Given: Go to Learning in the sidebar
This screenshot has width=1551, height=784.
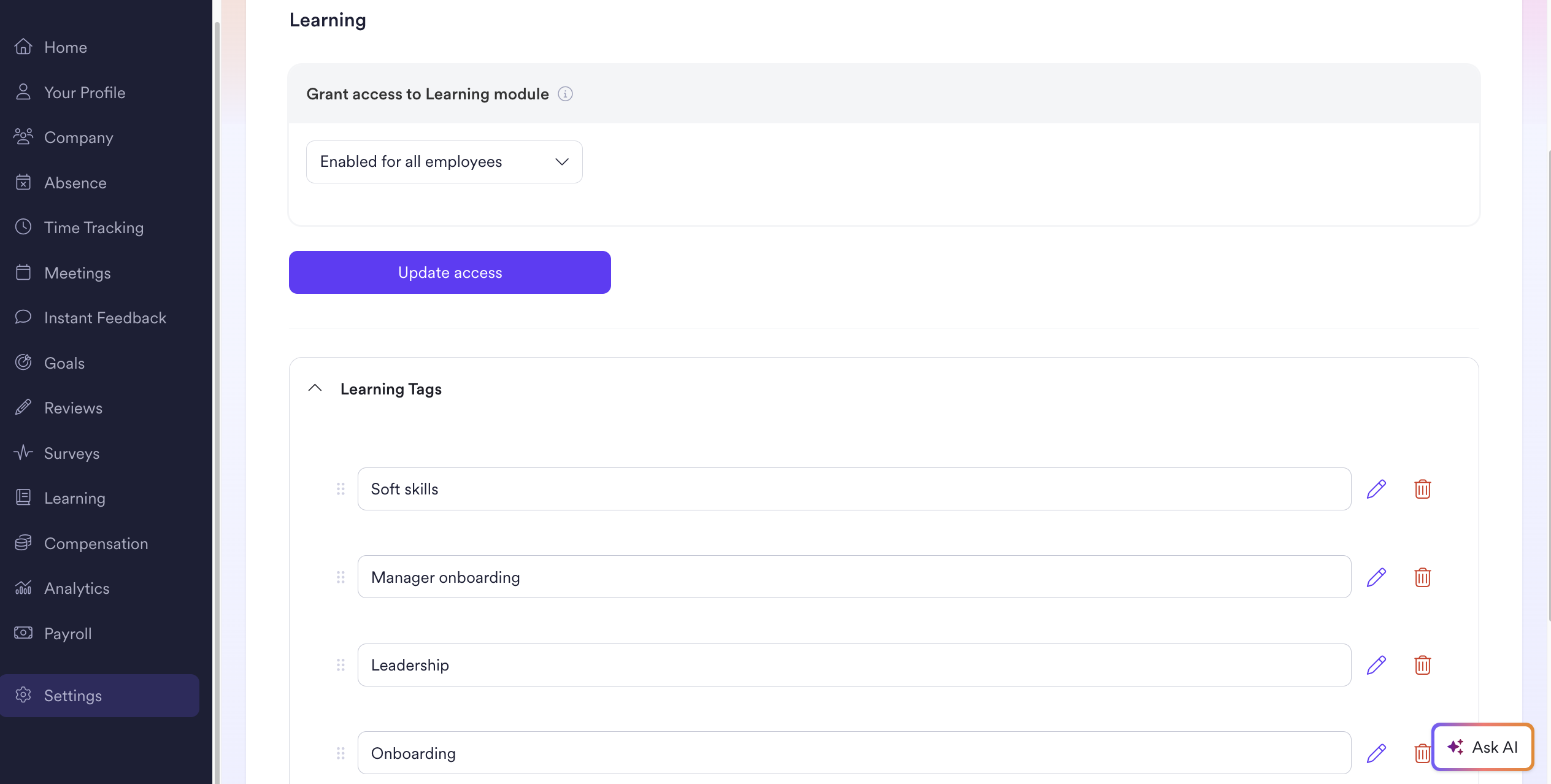Looking at the screenshot, I should (x=74, y=498).
